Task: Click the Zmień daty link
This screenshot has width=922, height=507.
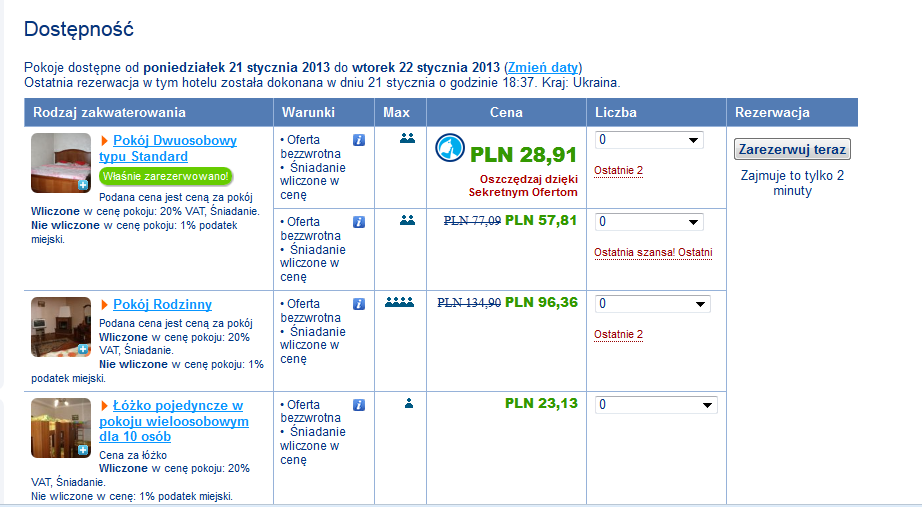Action: coord(543,68)
